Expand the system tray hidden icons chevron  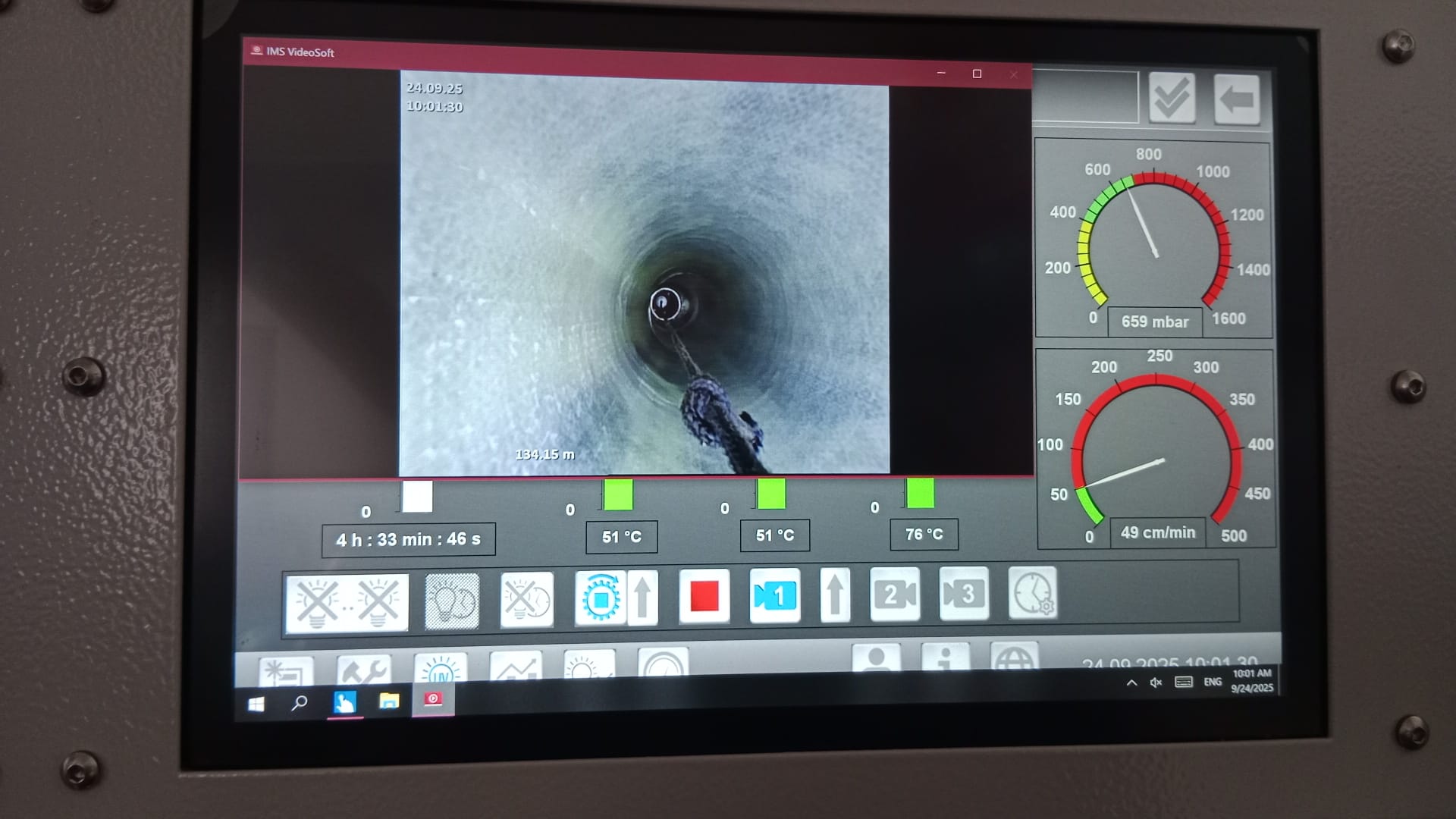tap(1131, 682)
